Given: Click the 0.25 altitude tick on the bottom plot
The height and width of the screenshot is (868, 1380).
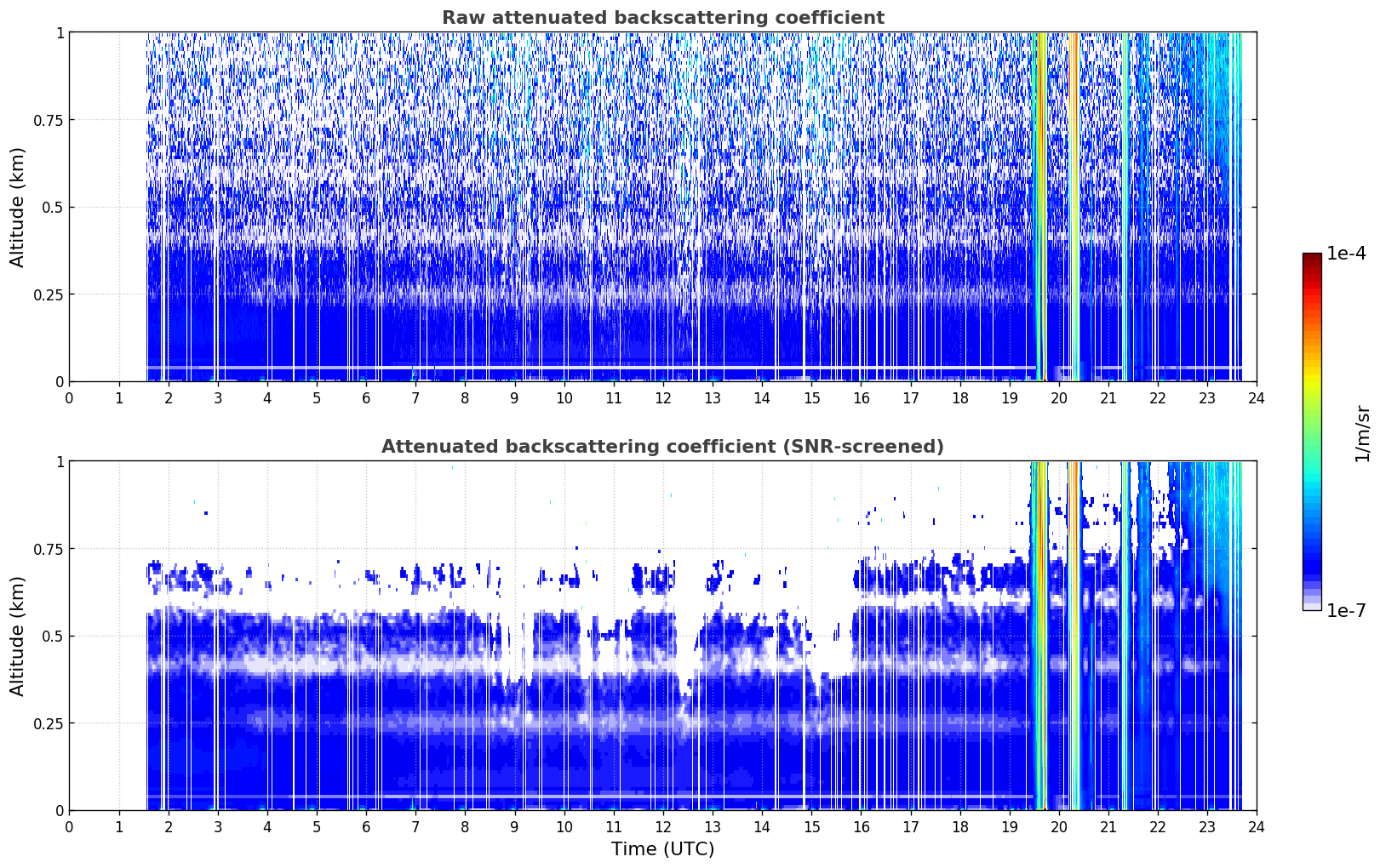Looking at the screenshot, I should tap(49, 723).
